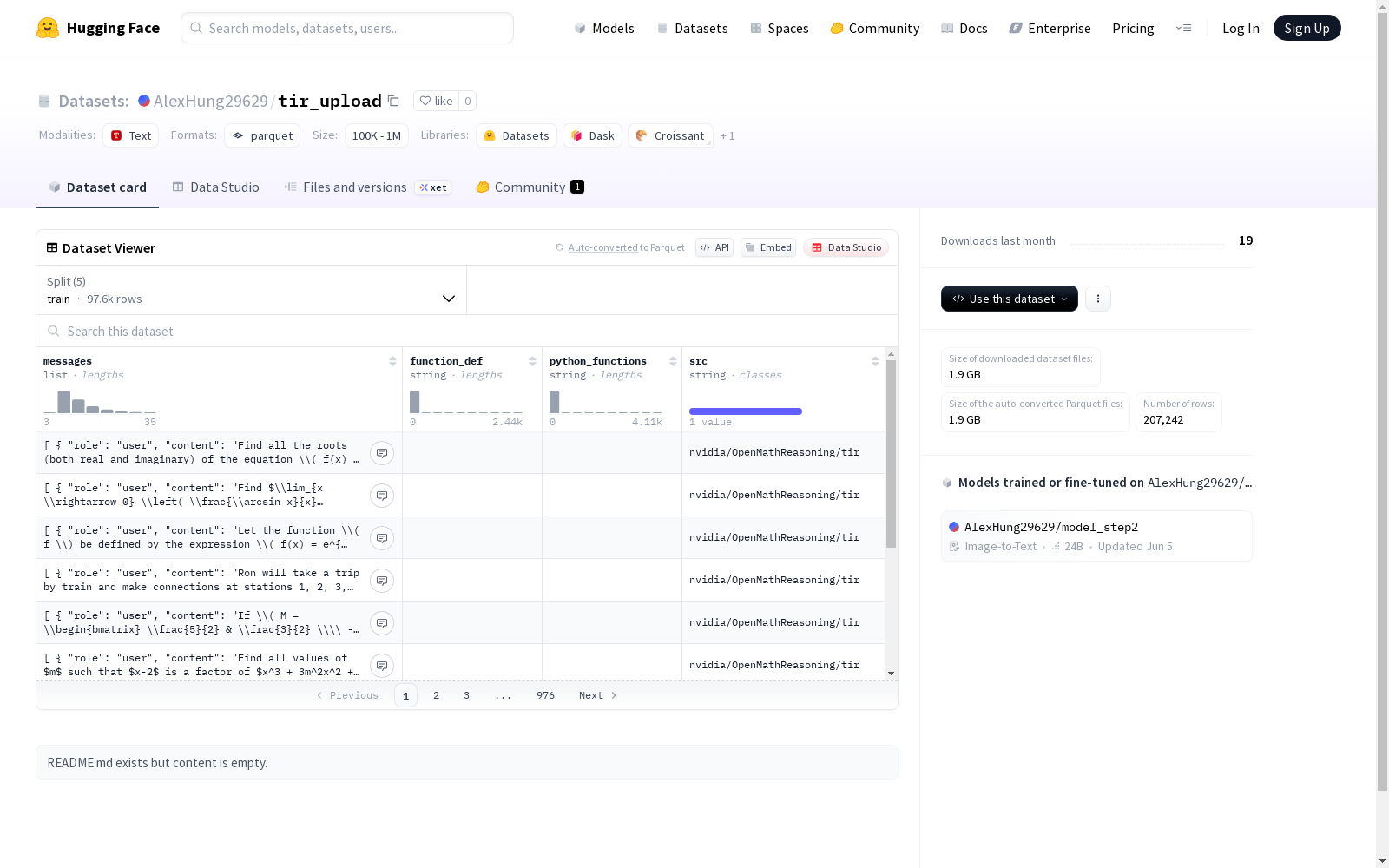Click the function_def lengths histogram
The height and width of the screenshot is (868, 1389).
pyautogui.click(x=466, y=401)
